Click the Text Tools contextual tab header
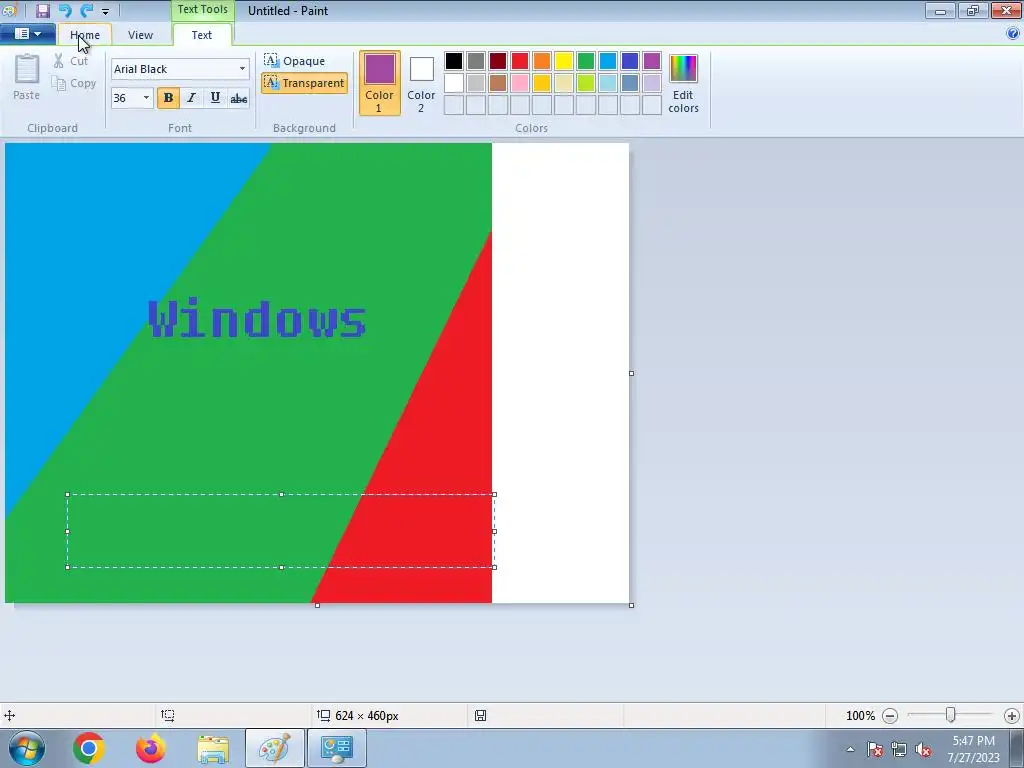The image size is (1024, 768). (x=202, y=10)
